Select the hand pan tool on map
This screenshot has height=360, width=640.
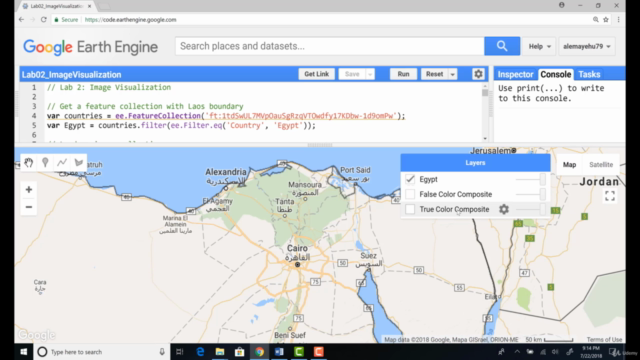pos(29,162)
